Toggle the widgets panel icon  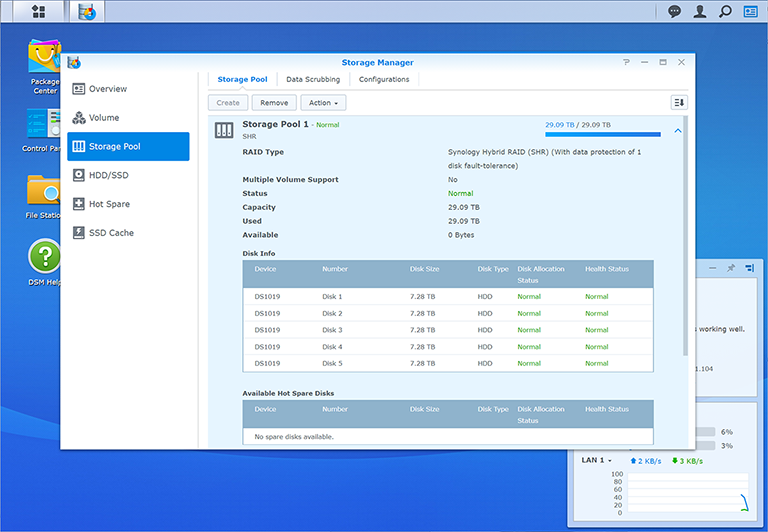click(750, 11)
